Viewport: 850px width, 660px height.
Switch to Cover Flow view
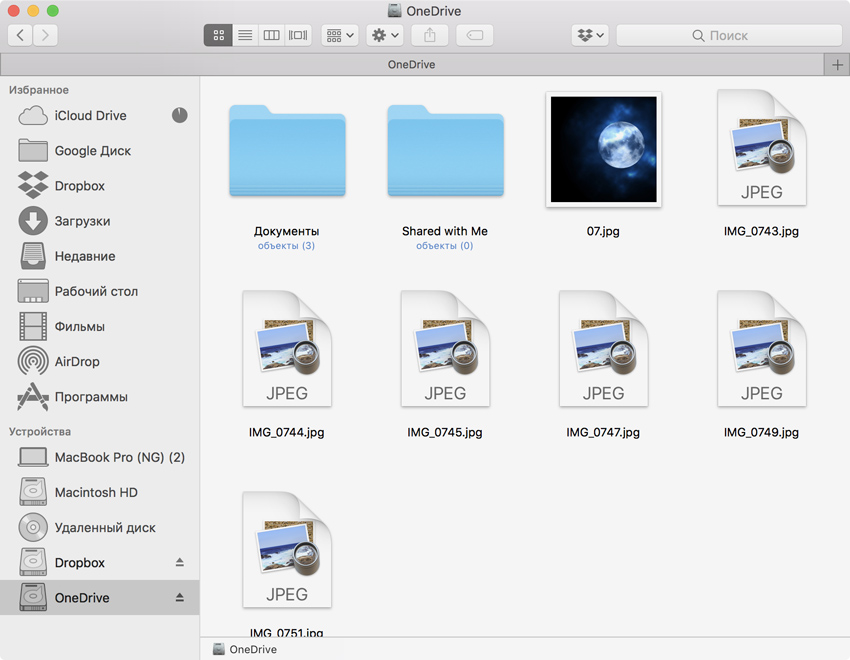tap(298, 35)
